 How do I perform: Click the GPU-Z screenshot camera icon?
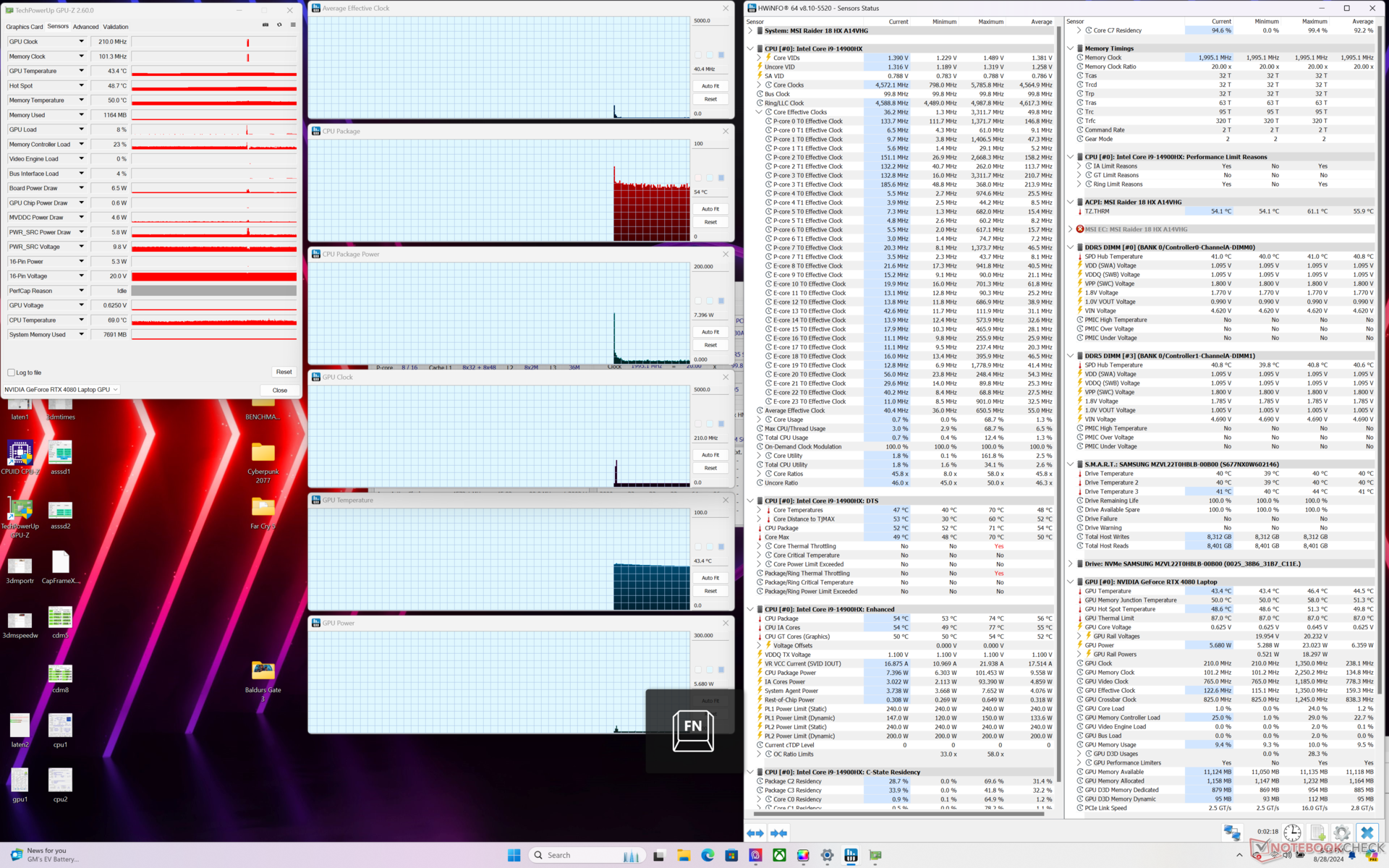tap(266, 25)
